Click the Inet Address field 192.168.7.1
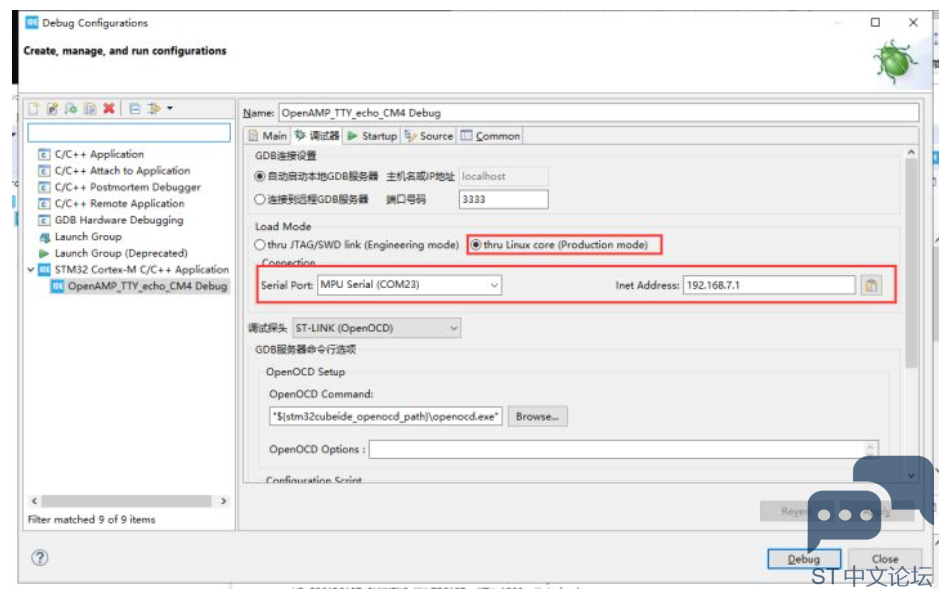Screen dimensions: 945x600 point(769,286)
